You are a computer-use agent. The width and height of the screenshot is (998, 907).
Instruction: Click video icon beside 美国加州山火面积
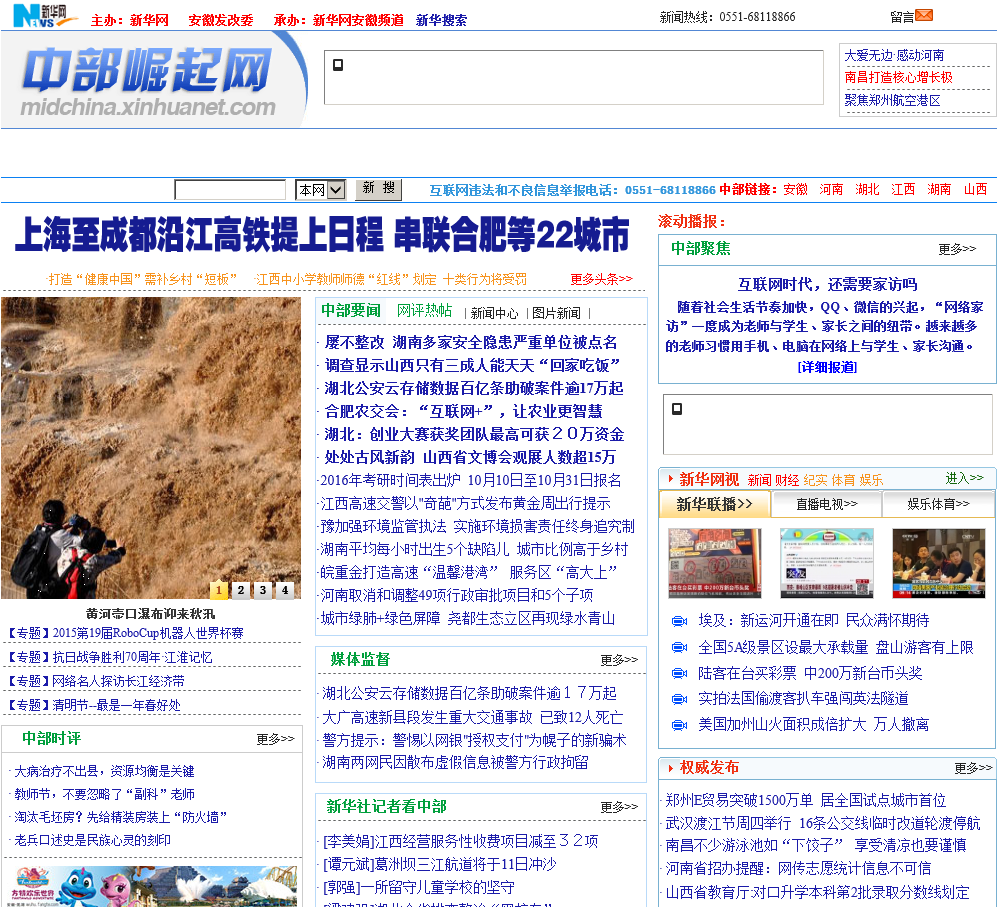(679, 724)
